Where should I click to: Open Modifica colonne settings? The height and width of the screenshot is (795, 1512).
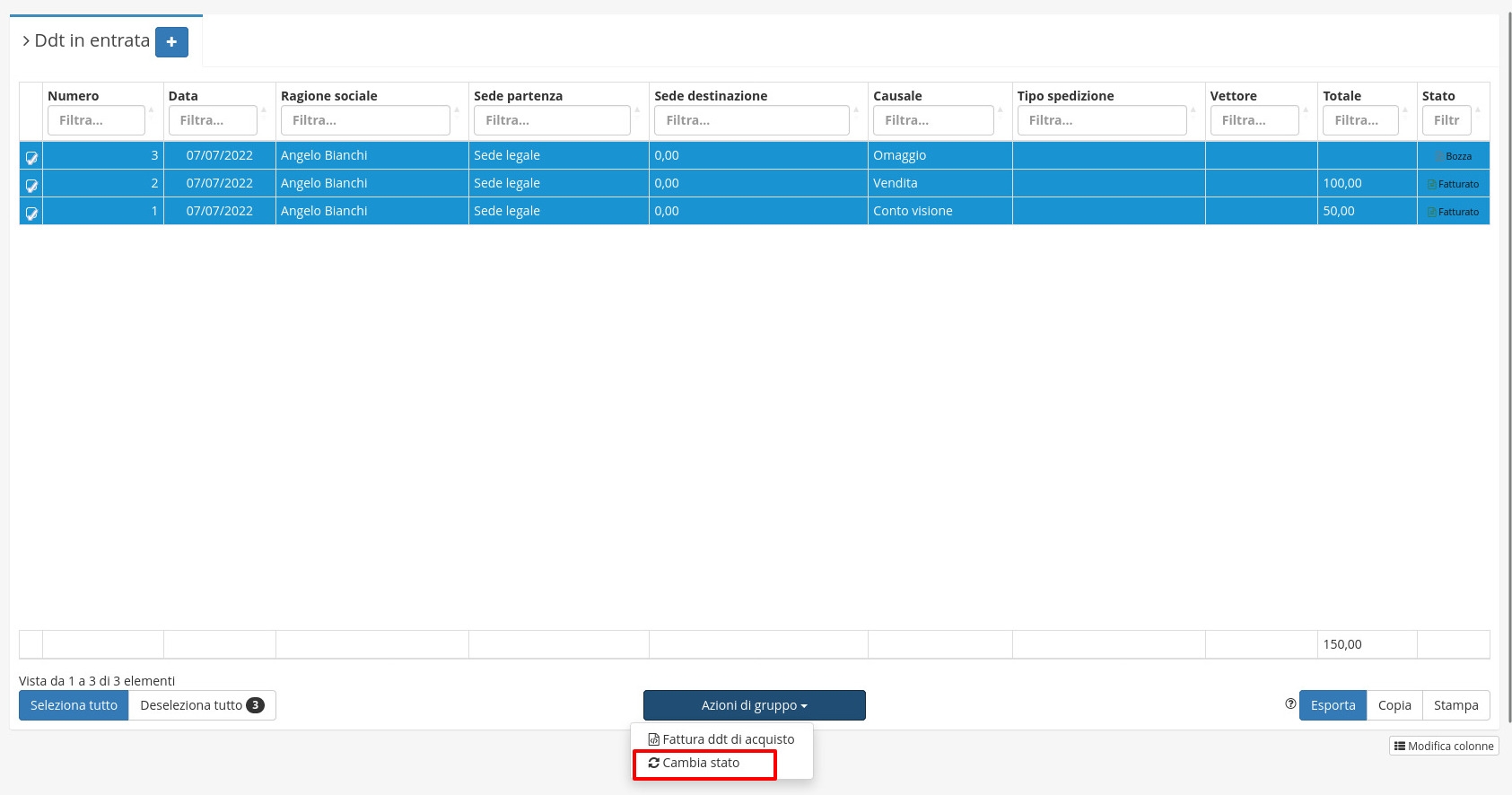1444,746
